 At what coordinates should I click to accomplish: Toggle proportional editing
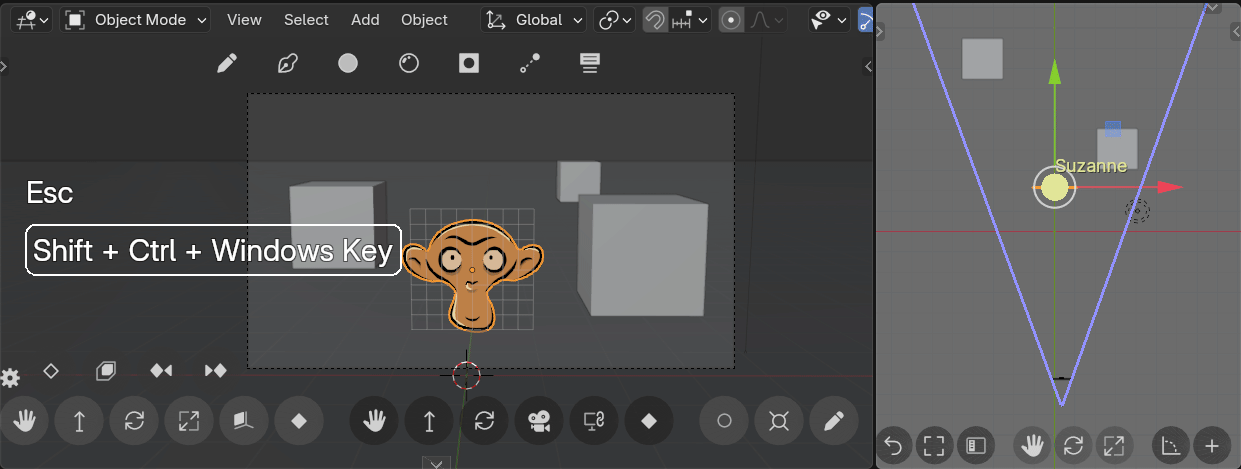click(x=731, y=19)
